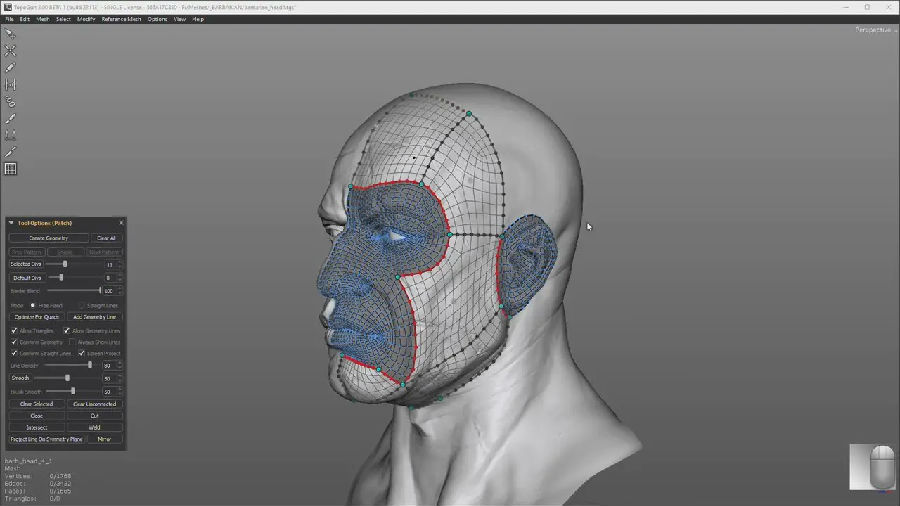Select the Bridge tool icon
This screenshot has width=900, height=506.
[11, 84]
